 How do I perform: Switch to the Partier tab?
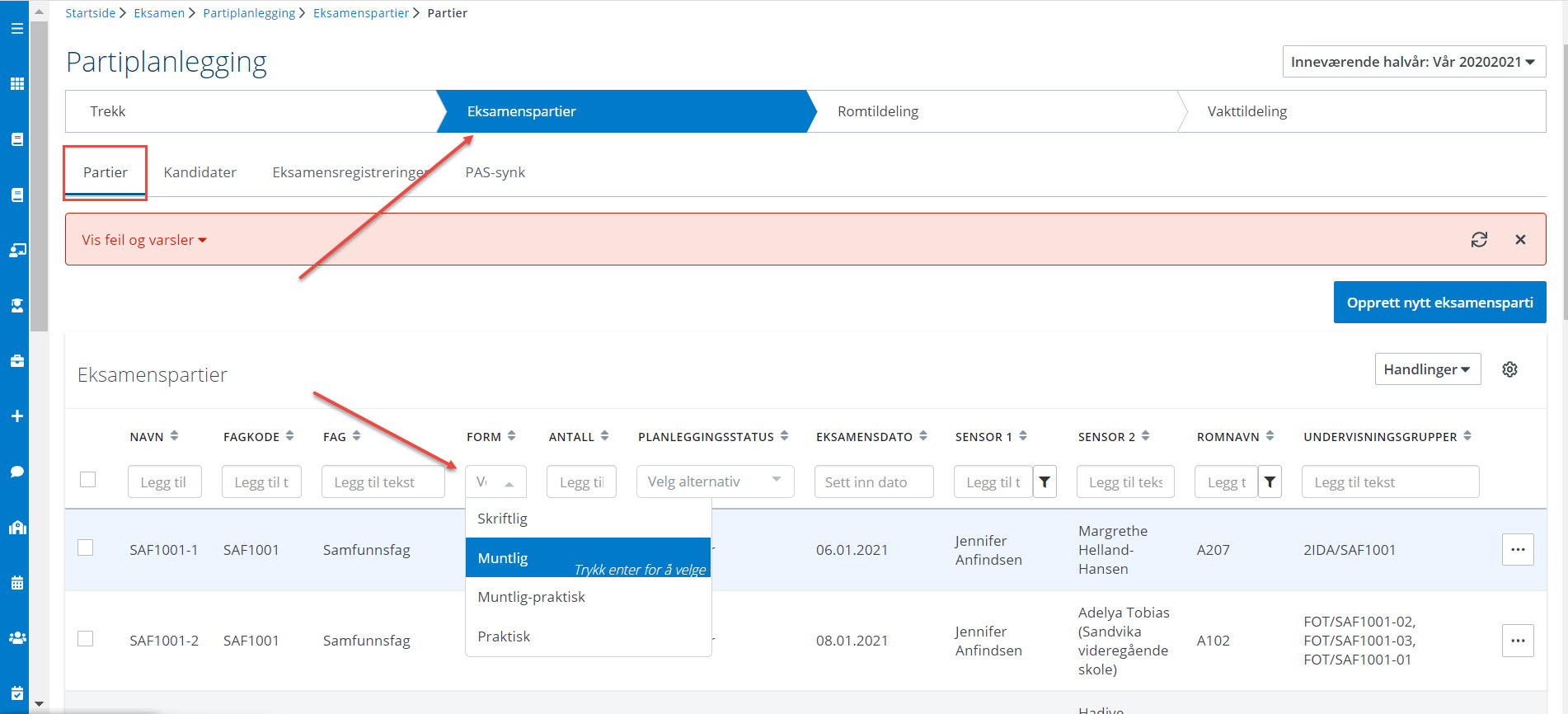pos(106,172)
